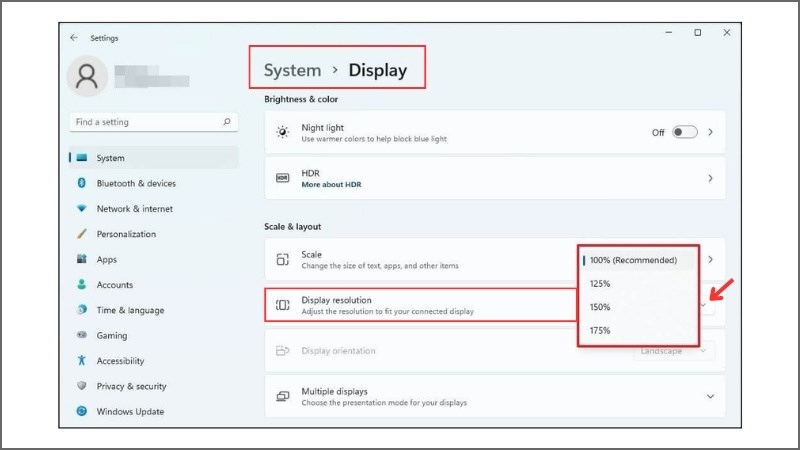Open Night light settings chevron

point(710,132)
